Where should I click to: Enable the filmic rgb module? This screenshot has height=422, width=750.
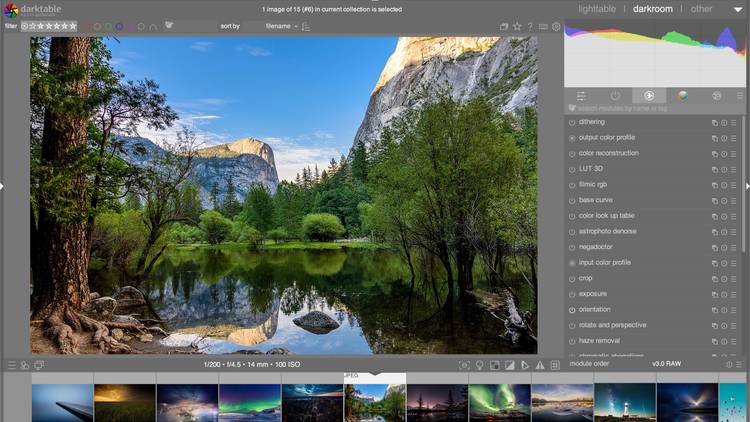click(x=572, y=185)
